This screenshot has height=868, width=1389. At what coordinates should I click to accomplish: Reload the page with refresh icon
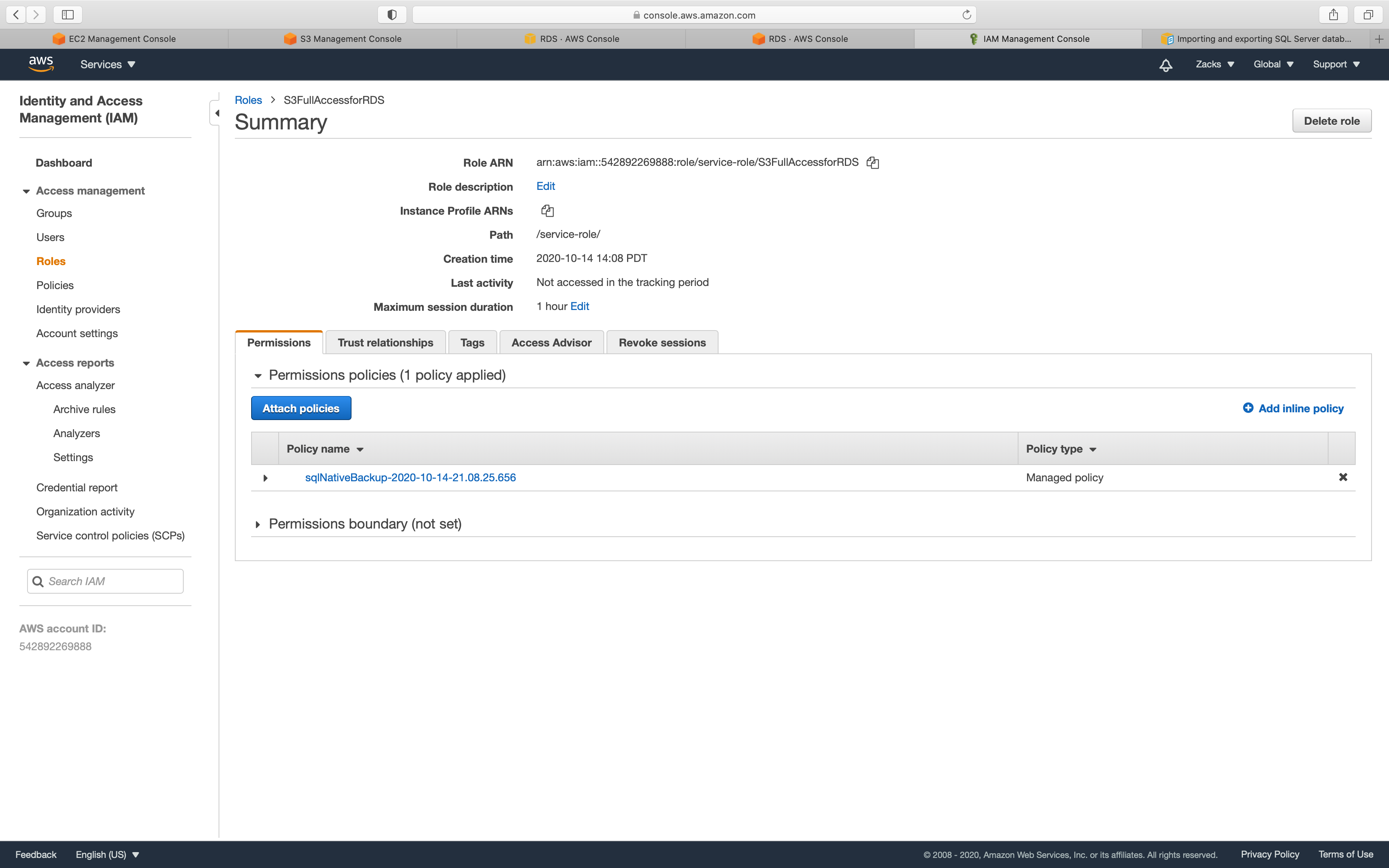tap(966, 15)
